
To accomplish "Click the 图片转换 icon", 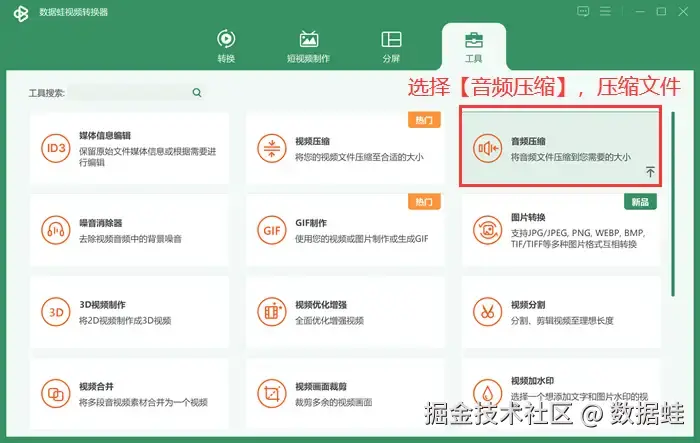I will tap(488, 230).
